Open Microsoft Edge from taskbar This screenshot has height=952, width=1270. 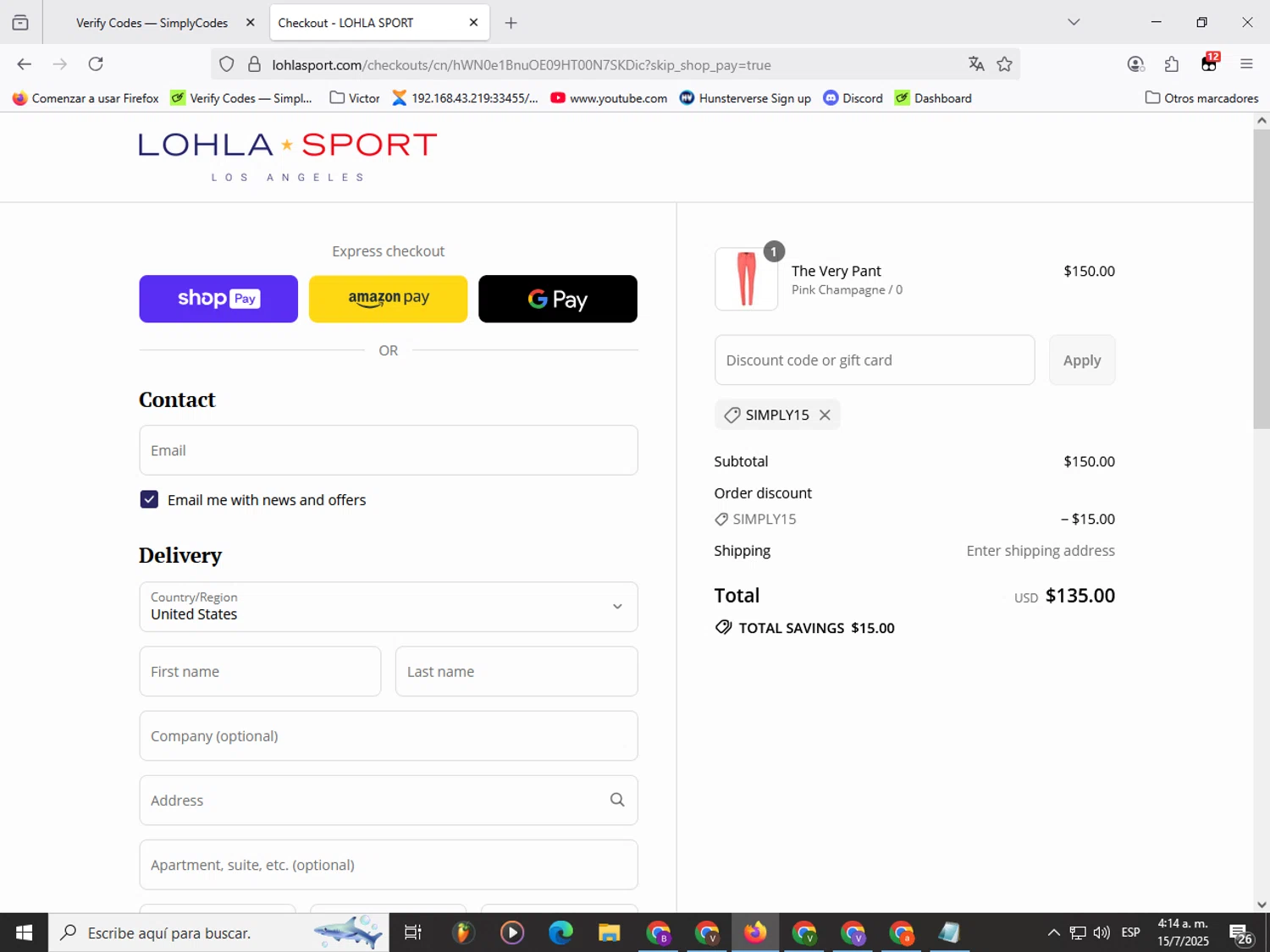pyautogui.click(x=560, y=933)
